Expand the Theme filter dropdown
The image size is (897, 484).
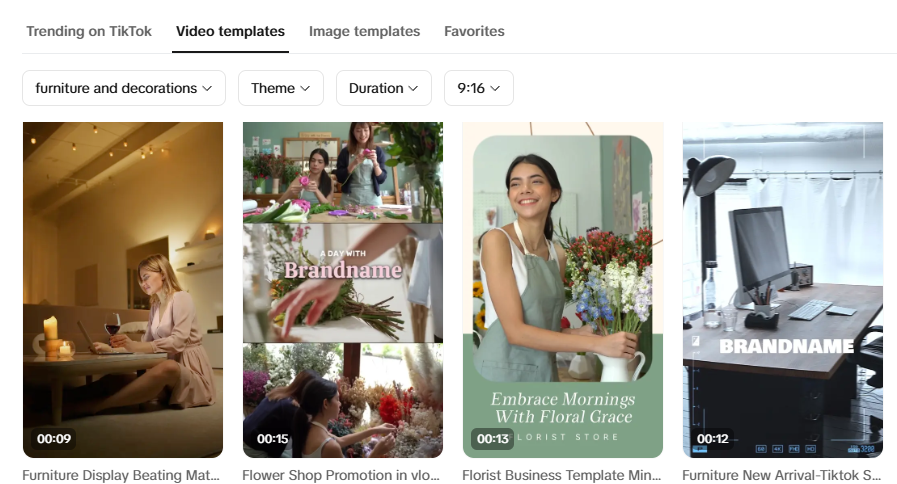coord(280,88)
